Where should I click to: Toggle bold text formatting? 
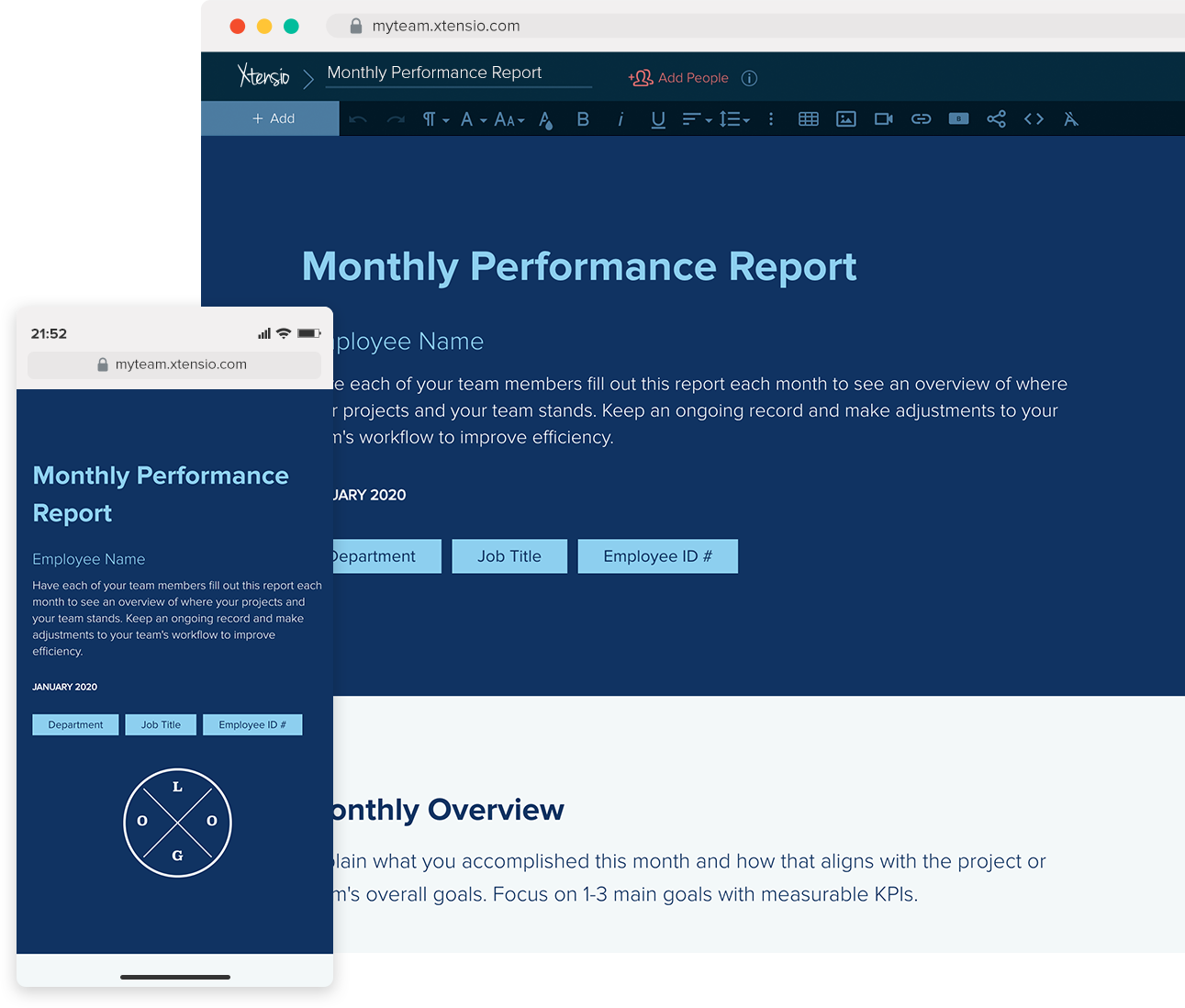tap(583, 118)
